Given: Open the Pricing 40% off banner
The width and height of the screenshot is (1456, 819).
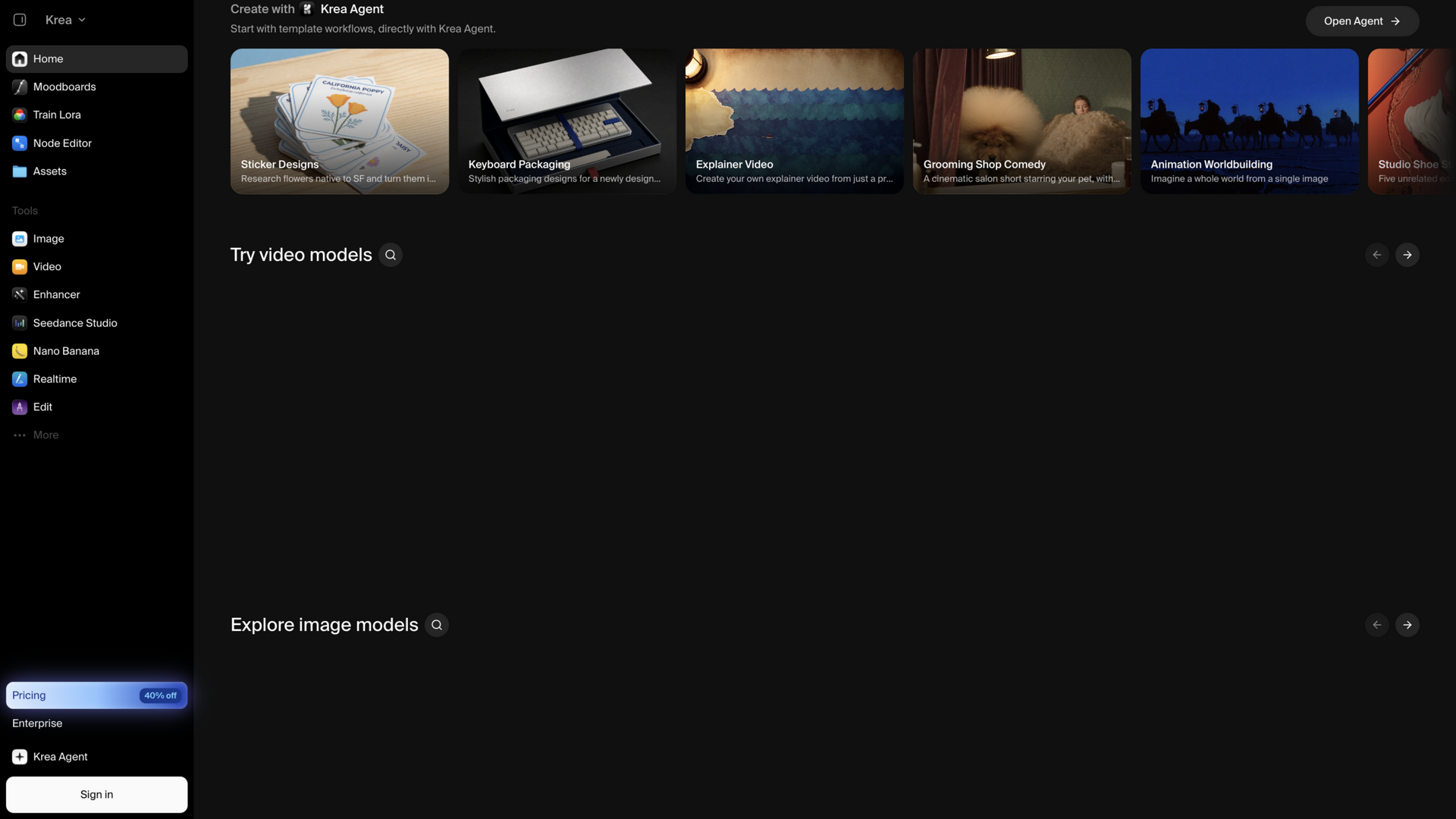Looking at the screenshot, I should [x=96, y=695].
